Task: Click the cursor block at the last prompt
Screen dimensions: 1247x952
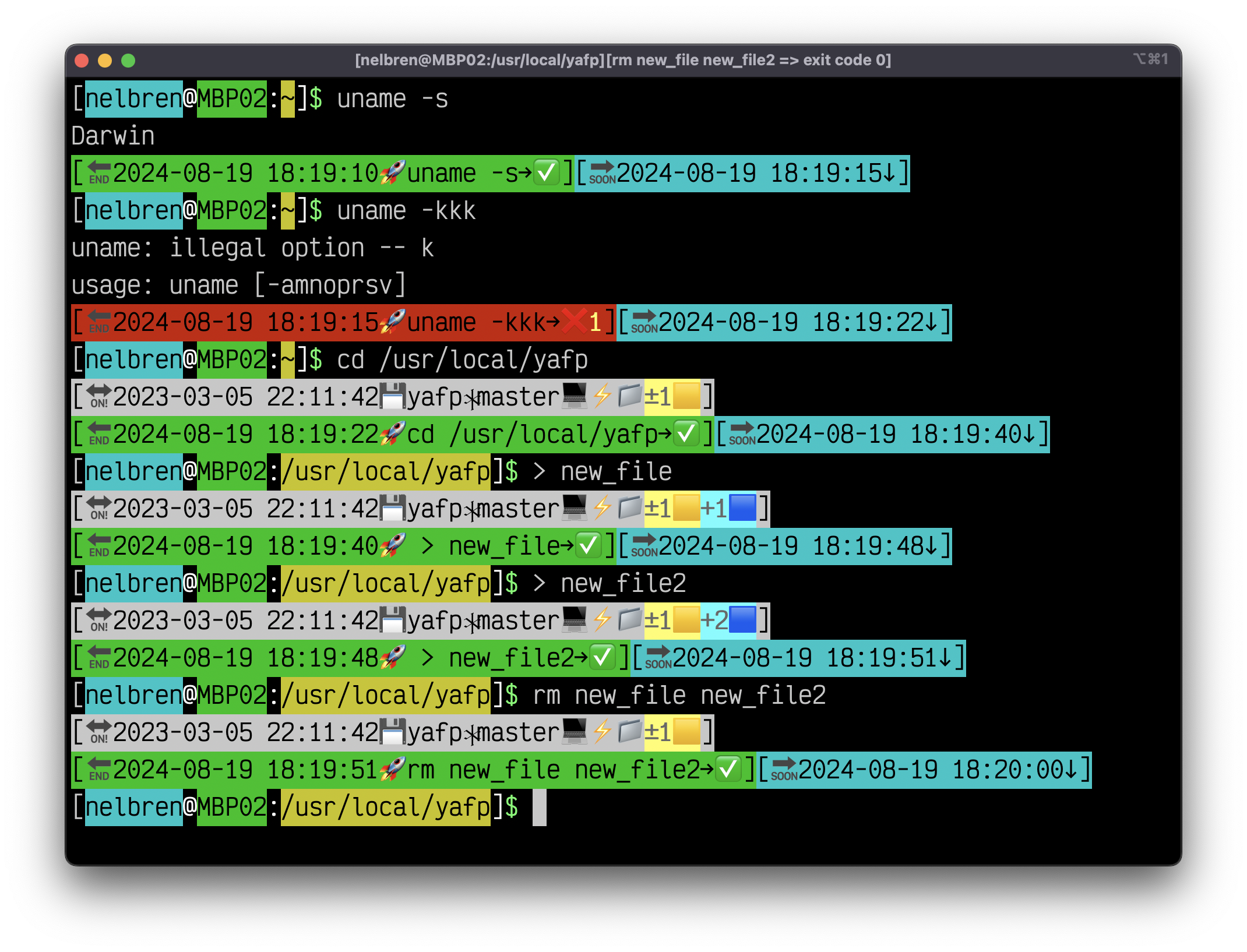Action: pyautogui.click(x=540, y=807)
